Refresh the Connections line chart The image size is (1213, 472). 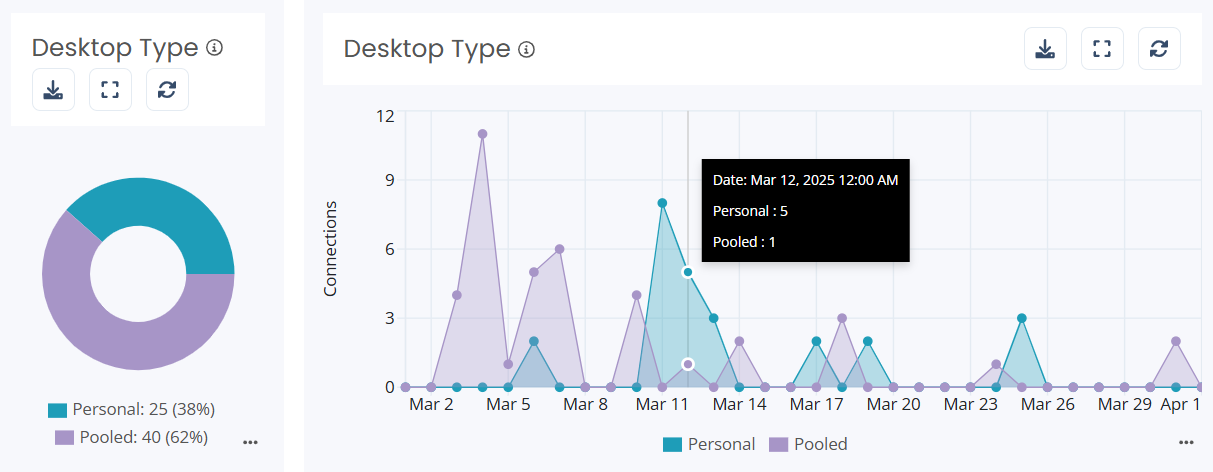click(1159, 49)
